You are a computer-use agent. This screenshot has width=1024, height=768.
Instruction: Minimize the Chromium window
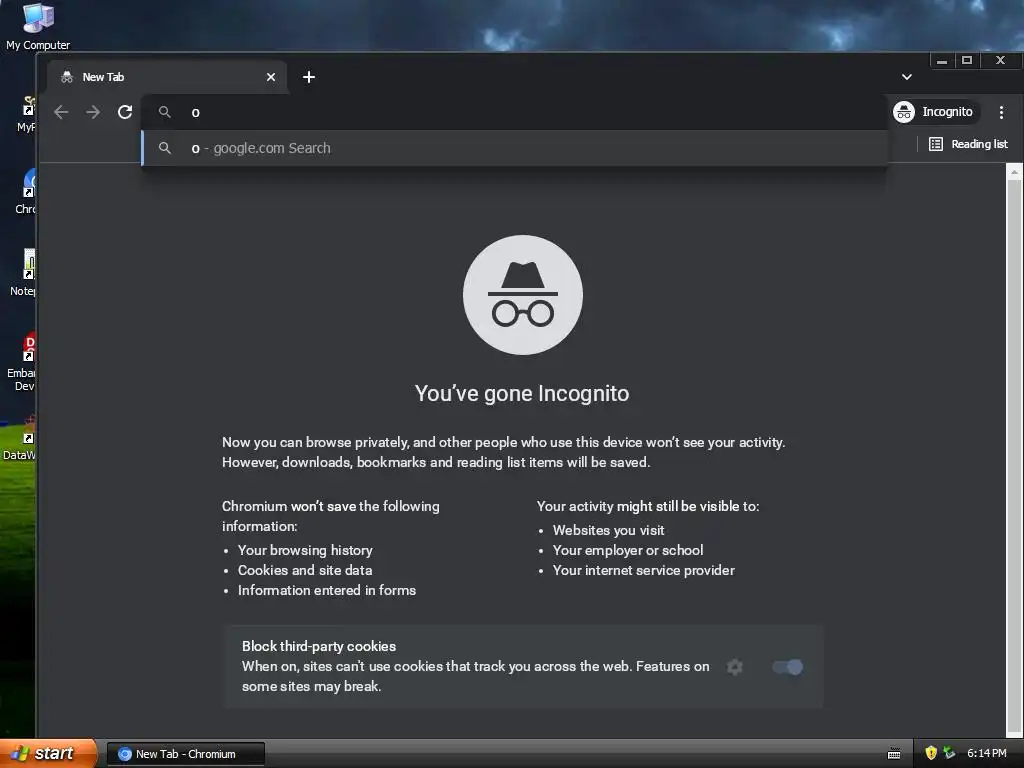tap(942, 60)
